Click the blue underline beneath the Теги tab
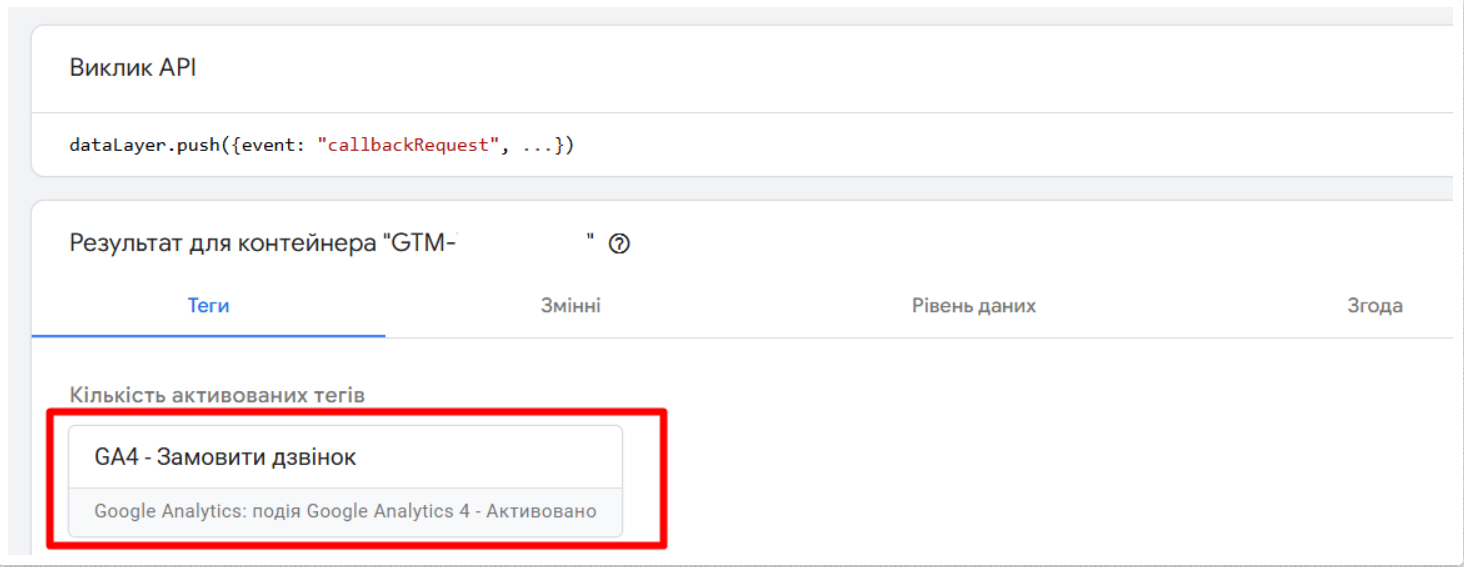The width and height of the screenshot is (1464, 567). coord(208,336)
